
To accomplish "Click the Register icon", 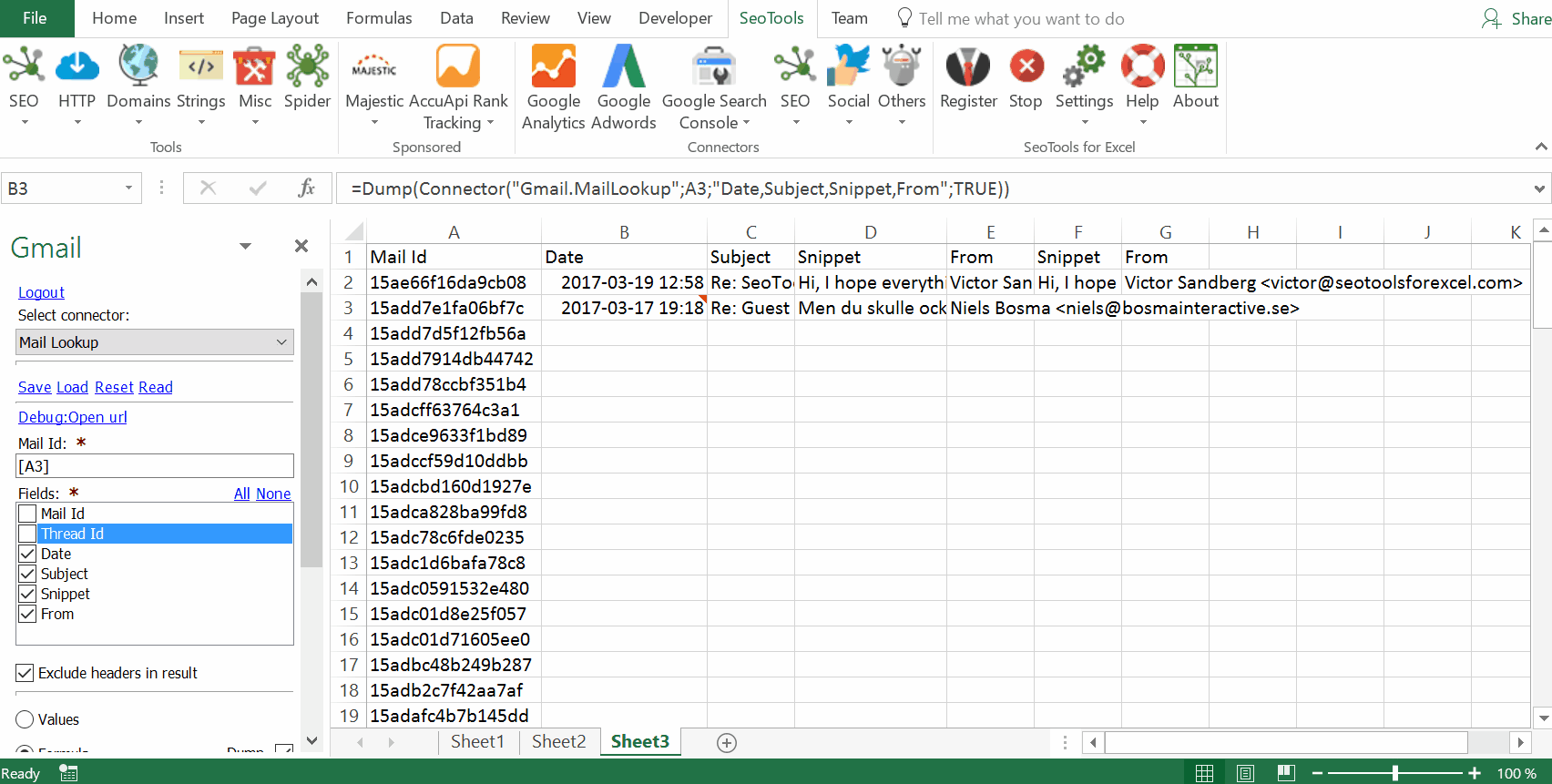I will pos(968,66).
